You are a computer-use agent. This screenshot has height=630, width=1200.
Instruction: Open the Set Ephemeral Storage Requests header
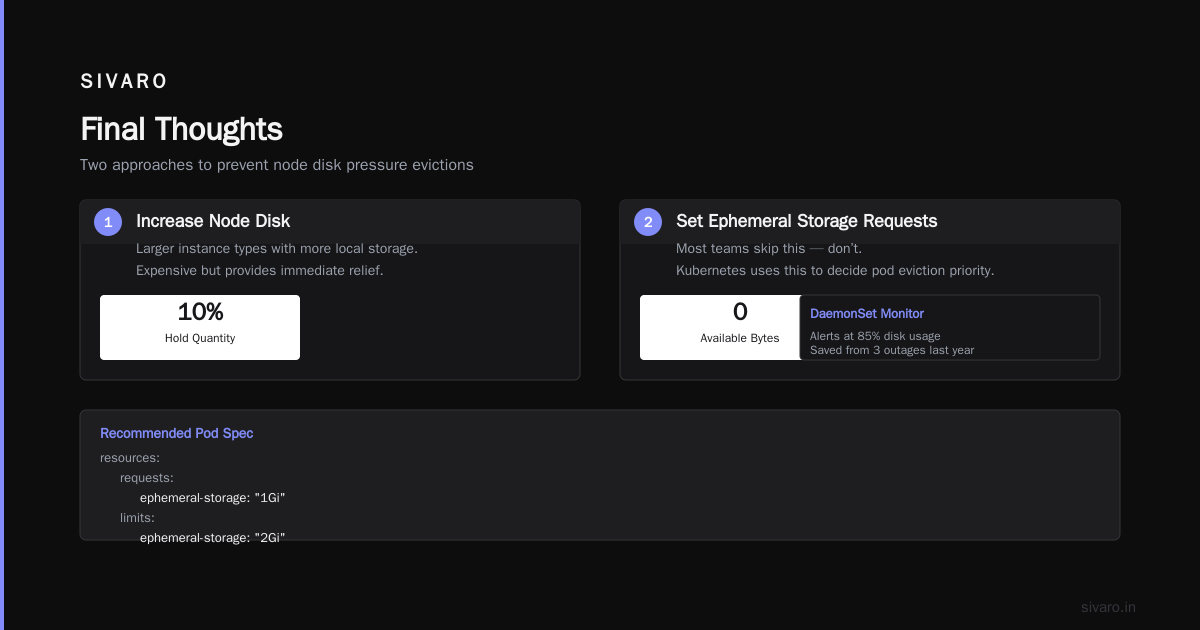pyautogui.click(x=870, y=222)
